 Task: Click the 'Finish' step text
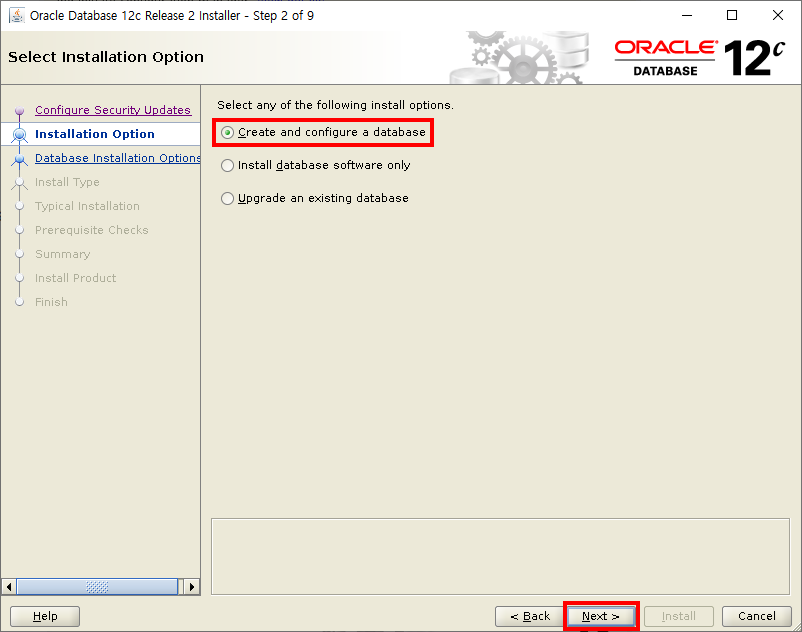click(51, 302)
